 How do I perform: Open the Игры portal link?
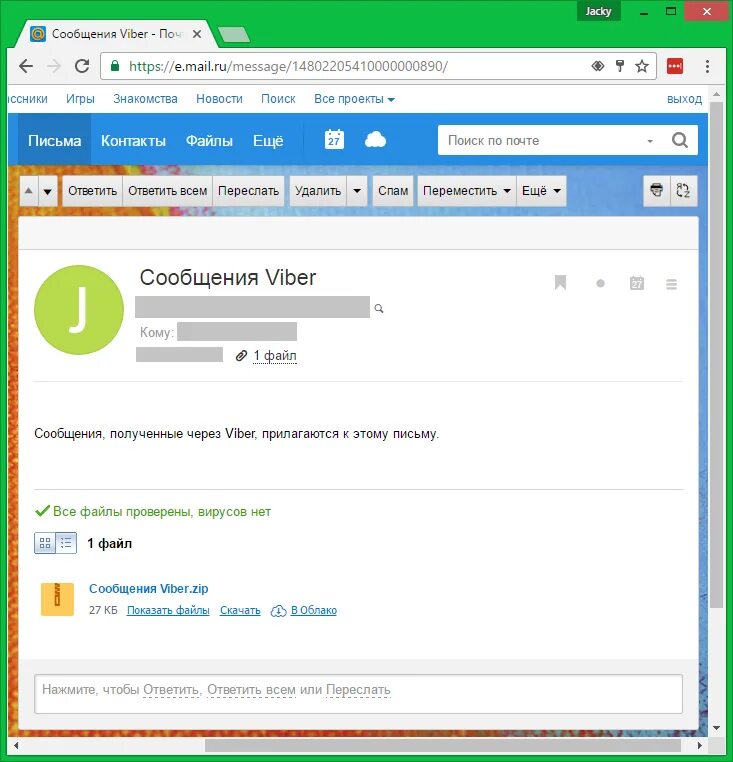(80, 99)
